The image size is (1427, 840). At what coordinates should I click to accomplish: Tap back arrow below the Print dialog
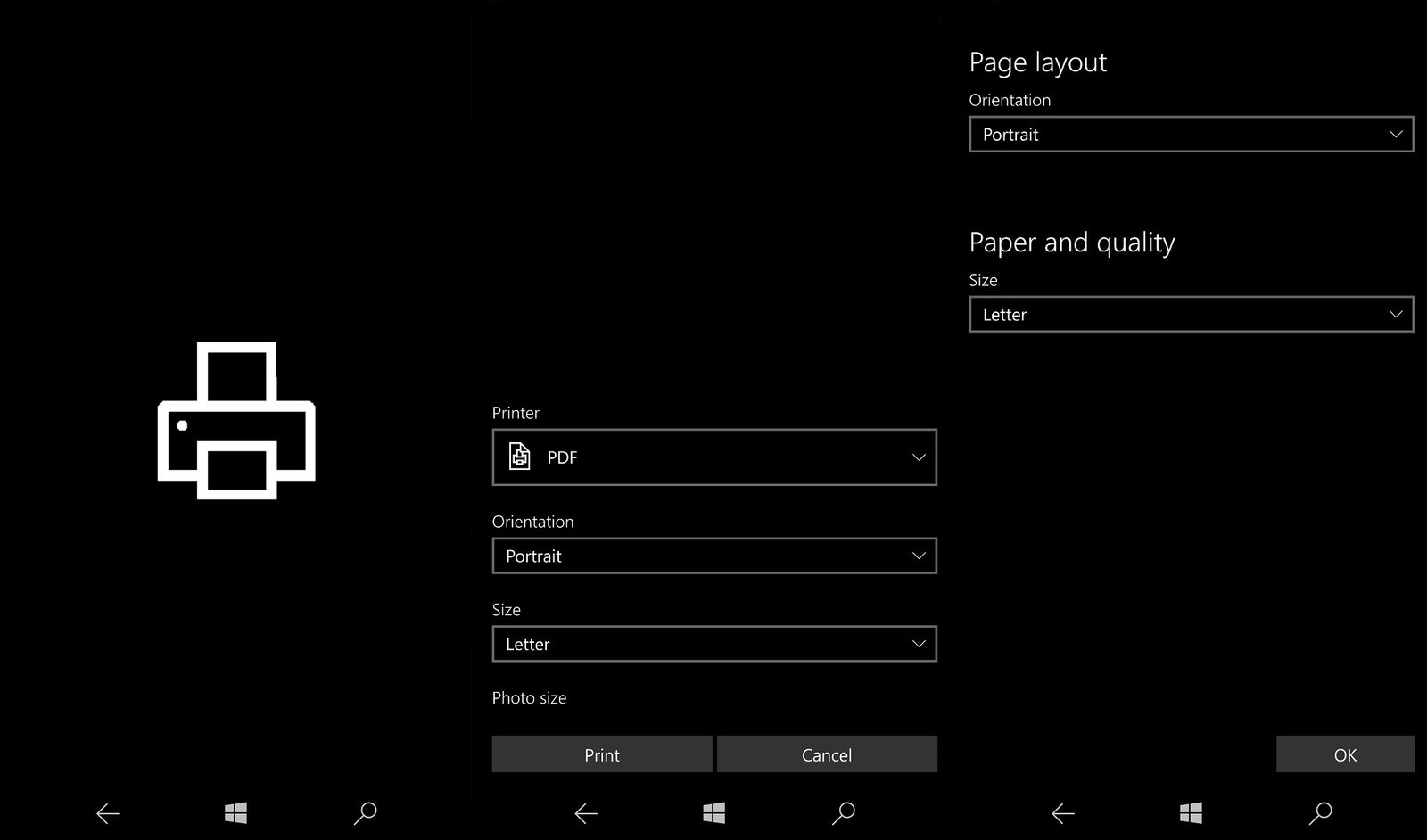586,813
